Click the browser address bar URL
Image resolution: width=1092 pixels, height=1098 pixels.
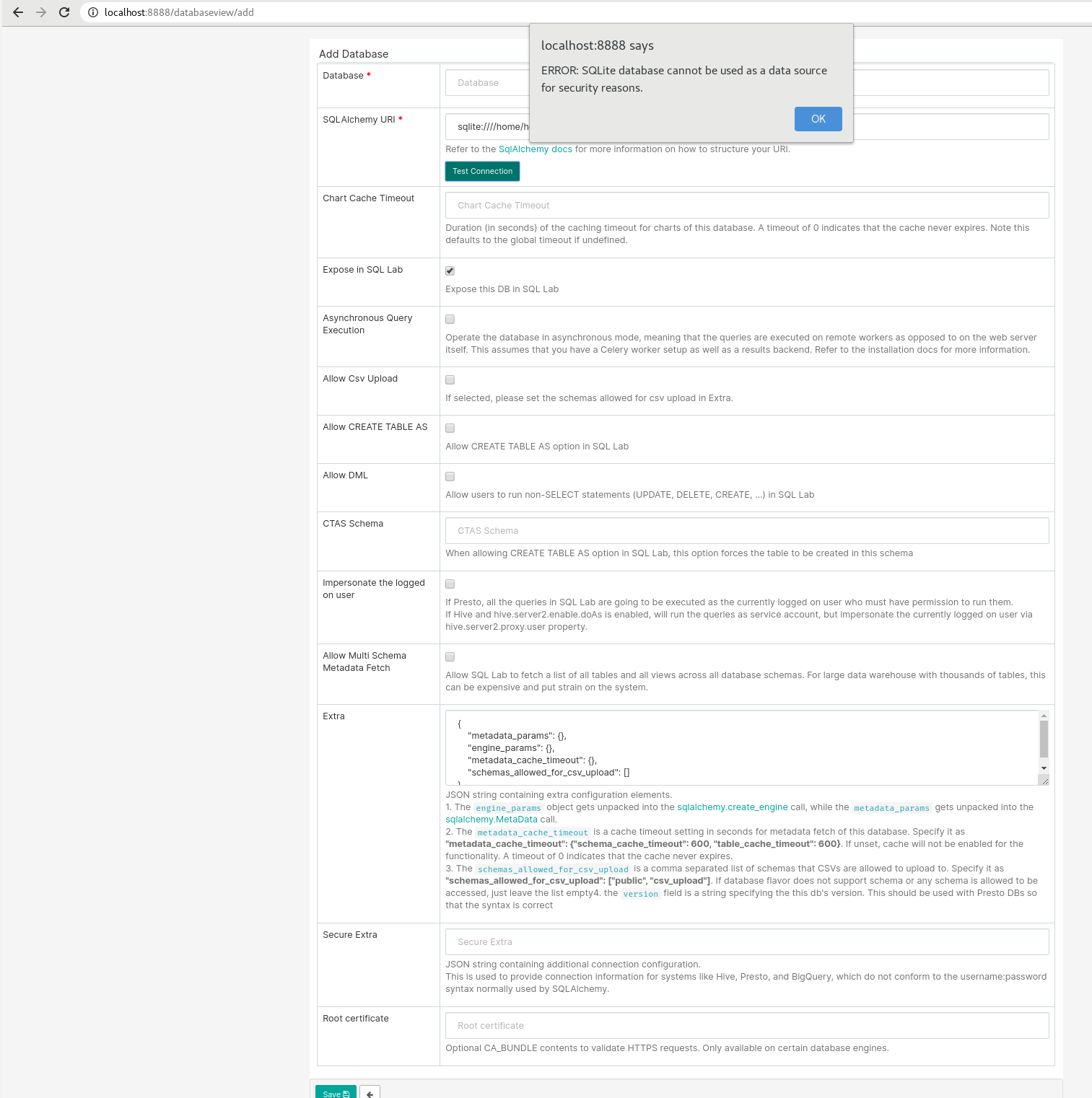179,12
